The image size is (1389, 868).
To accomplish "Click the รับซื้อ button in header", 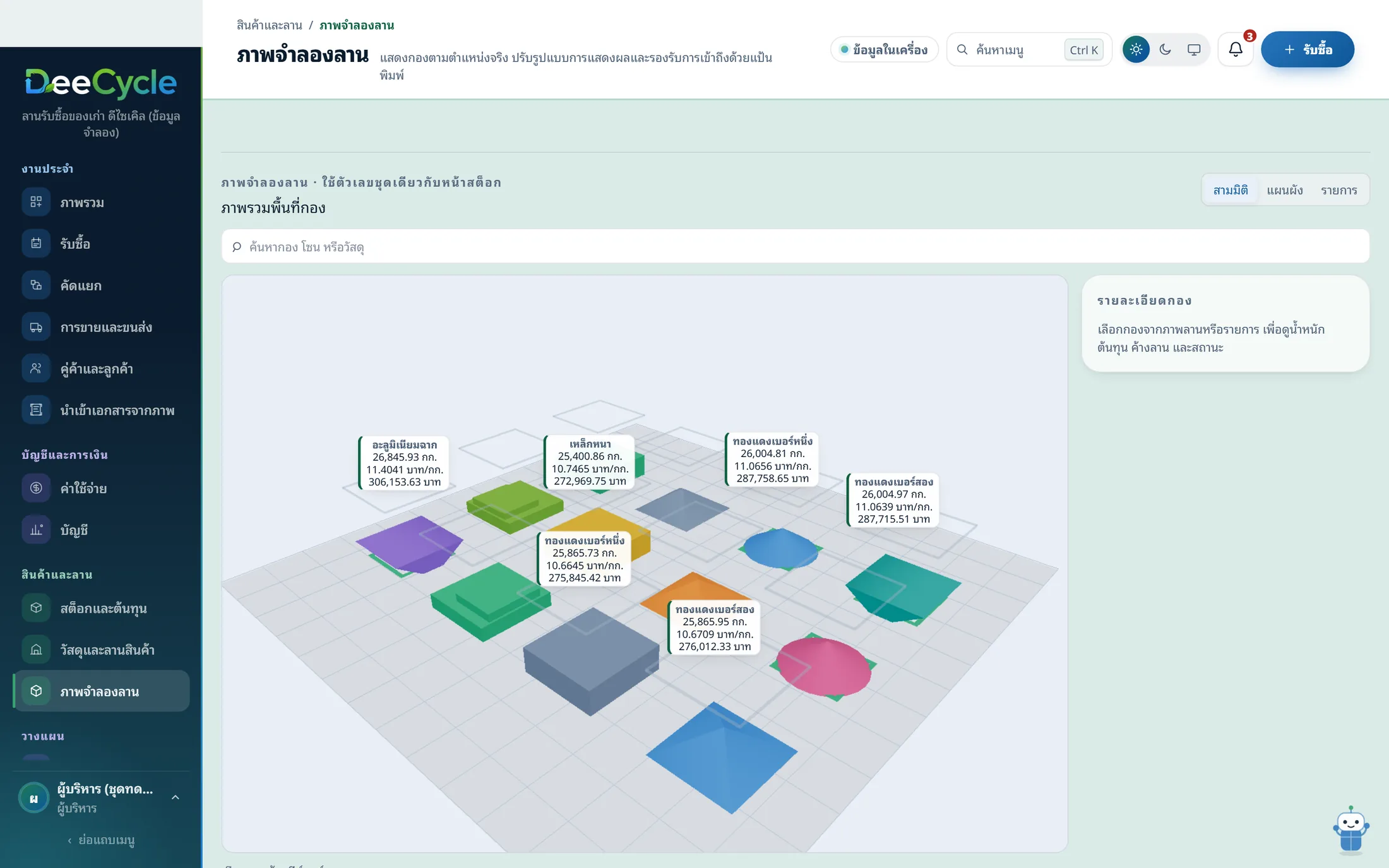I will click(1308, 49).
